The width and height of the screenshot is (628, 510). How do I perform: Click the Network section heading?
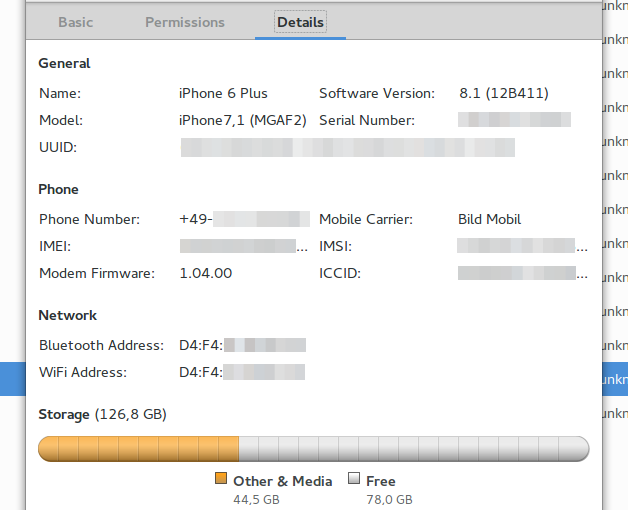tap(67, 315)
